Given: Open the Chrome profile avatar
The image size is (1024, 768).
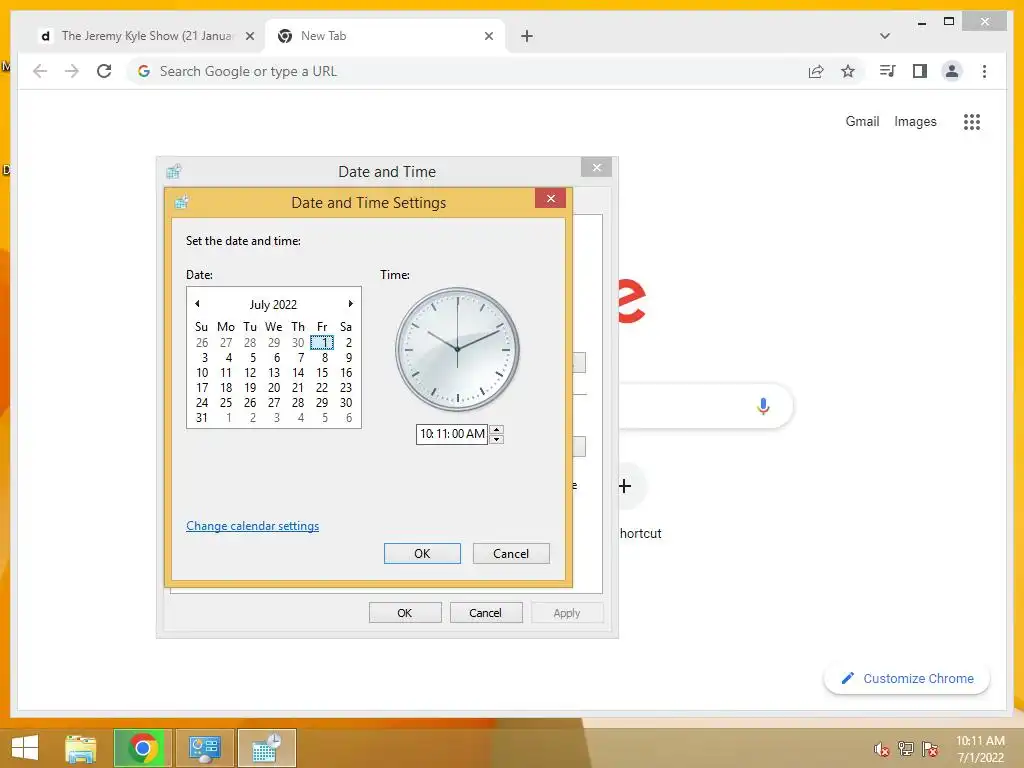Looking at the screenshot, I should (952, 71).
